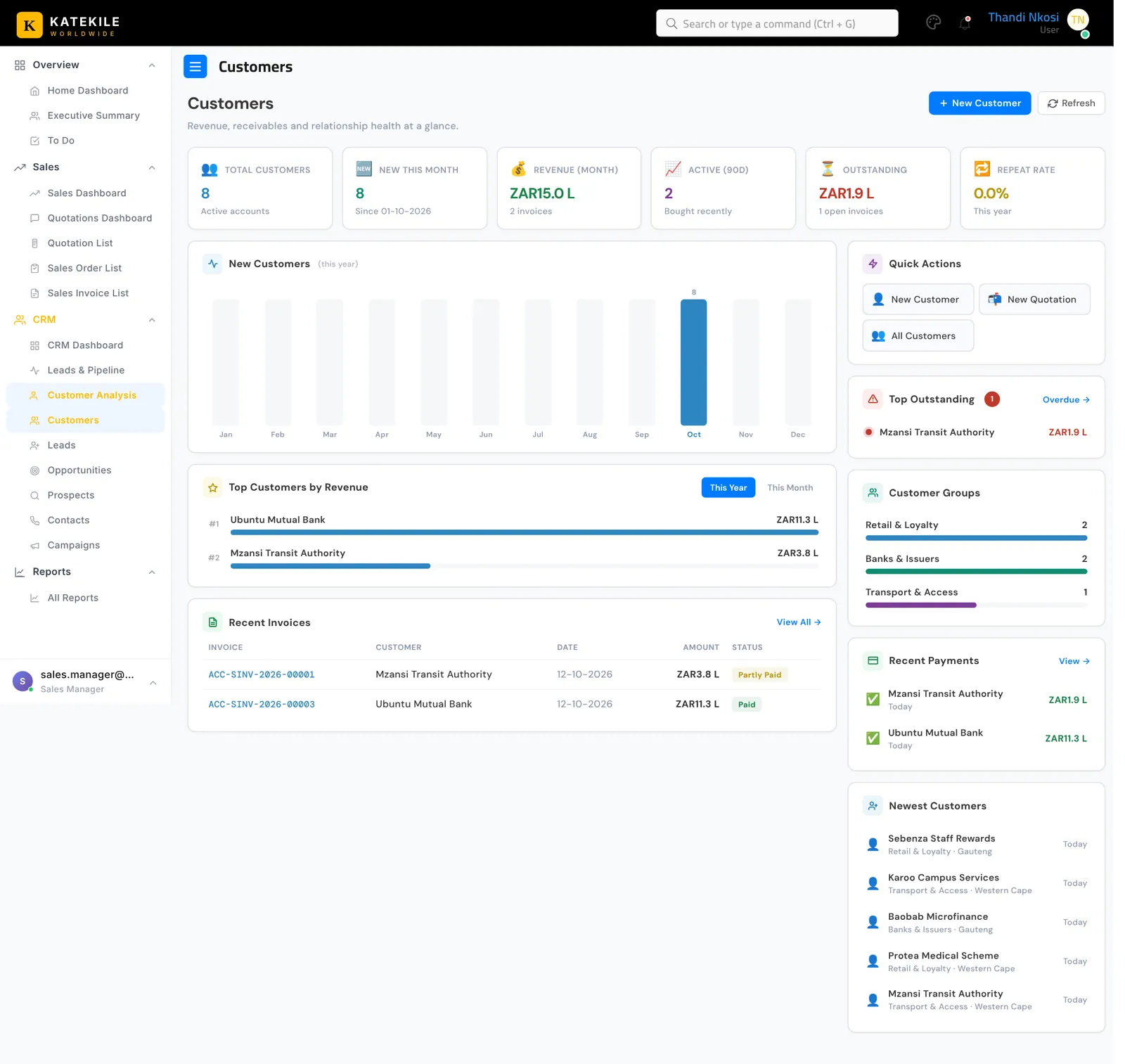Click the Quick Actions lightning icon
This screenshot has height=1064, width=1125.
pos(873,264)
